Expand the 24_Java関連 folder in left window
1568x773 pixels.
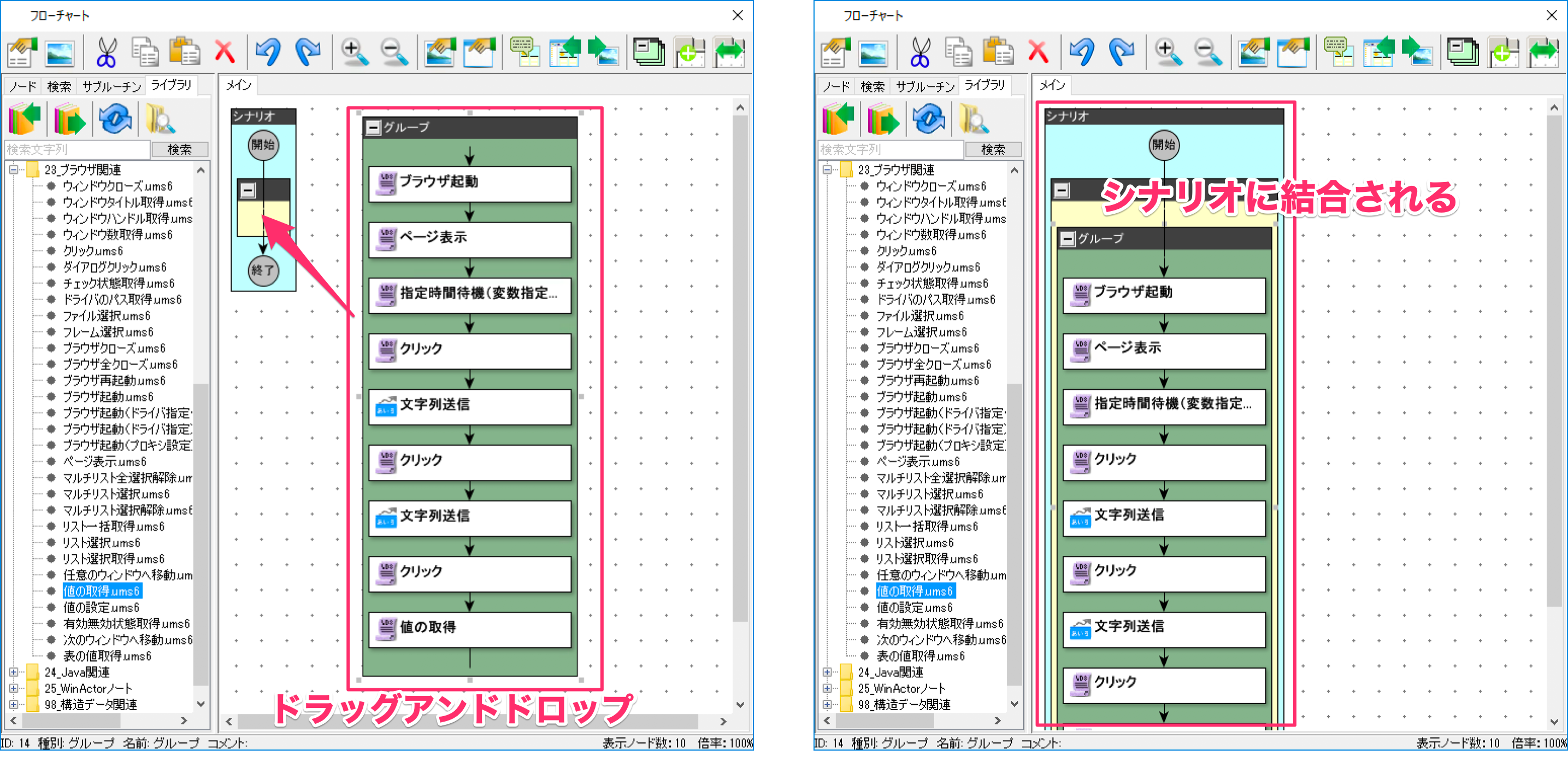click(x=14, y=672)
